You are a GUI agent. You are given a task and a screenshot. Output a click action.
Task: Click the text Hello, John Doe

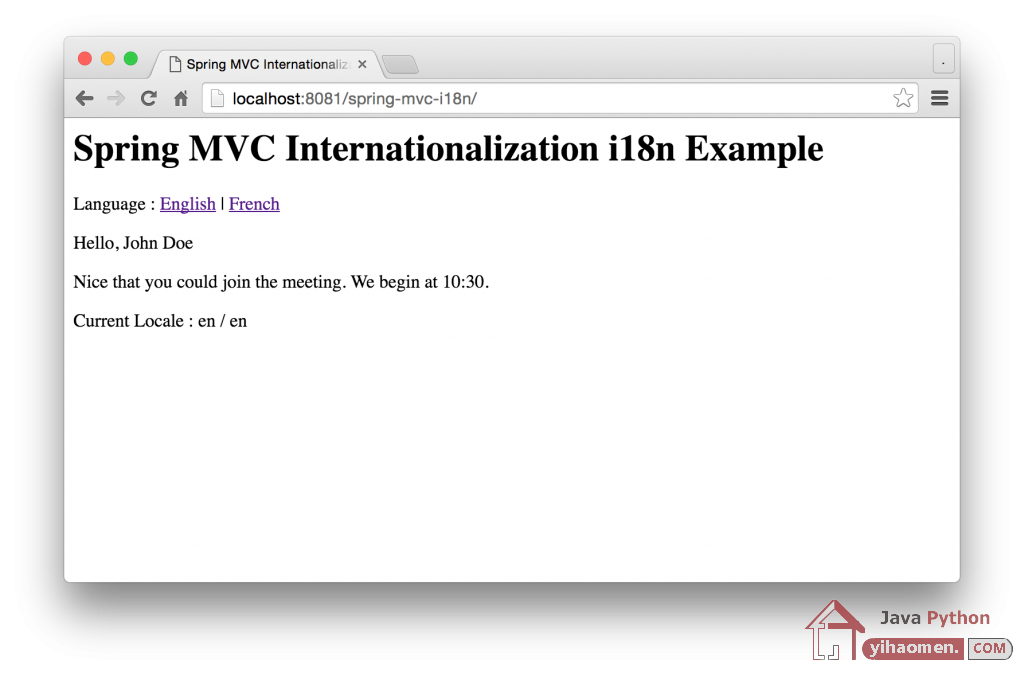(x=133, y=243)
